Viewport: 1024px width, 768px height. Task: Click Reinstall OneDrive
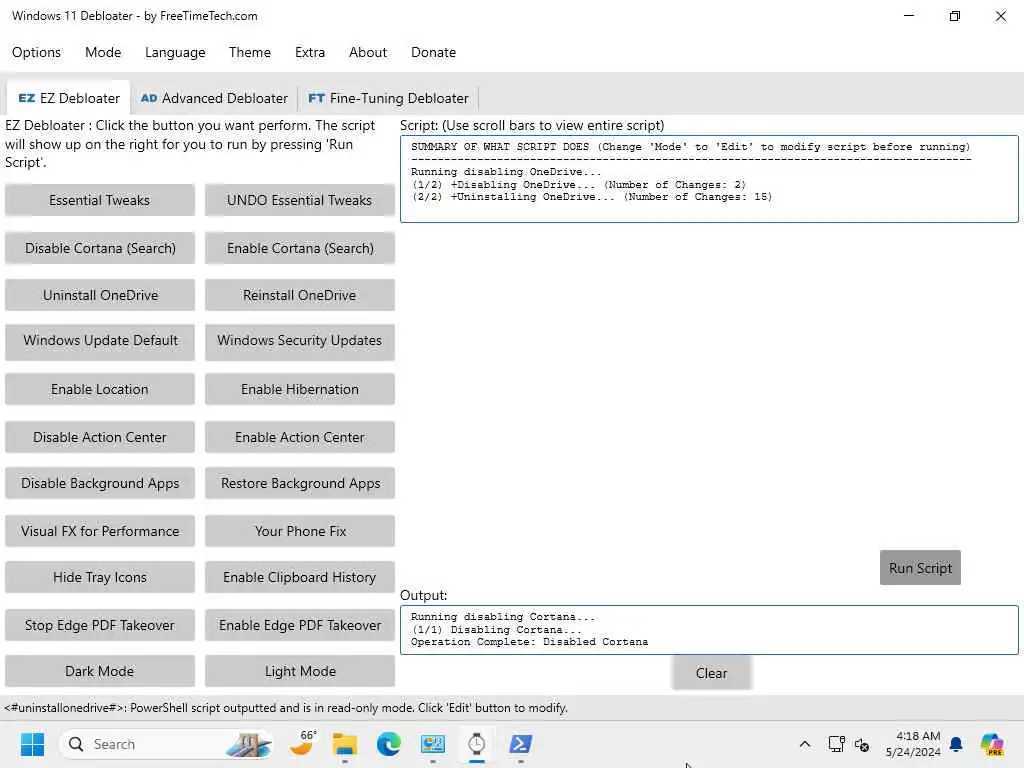[299, 295]
